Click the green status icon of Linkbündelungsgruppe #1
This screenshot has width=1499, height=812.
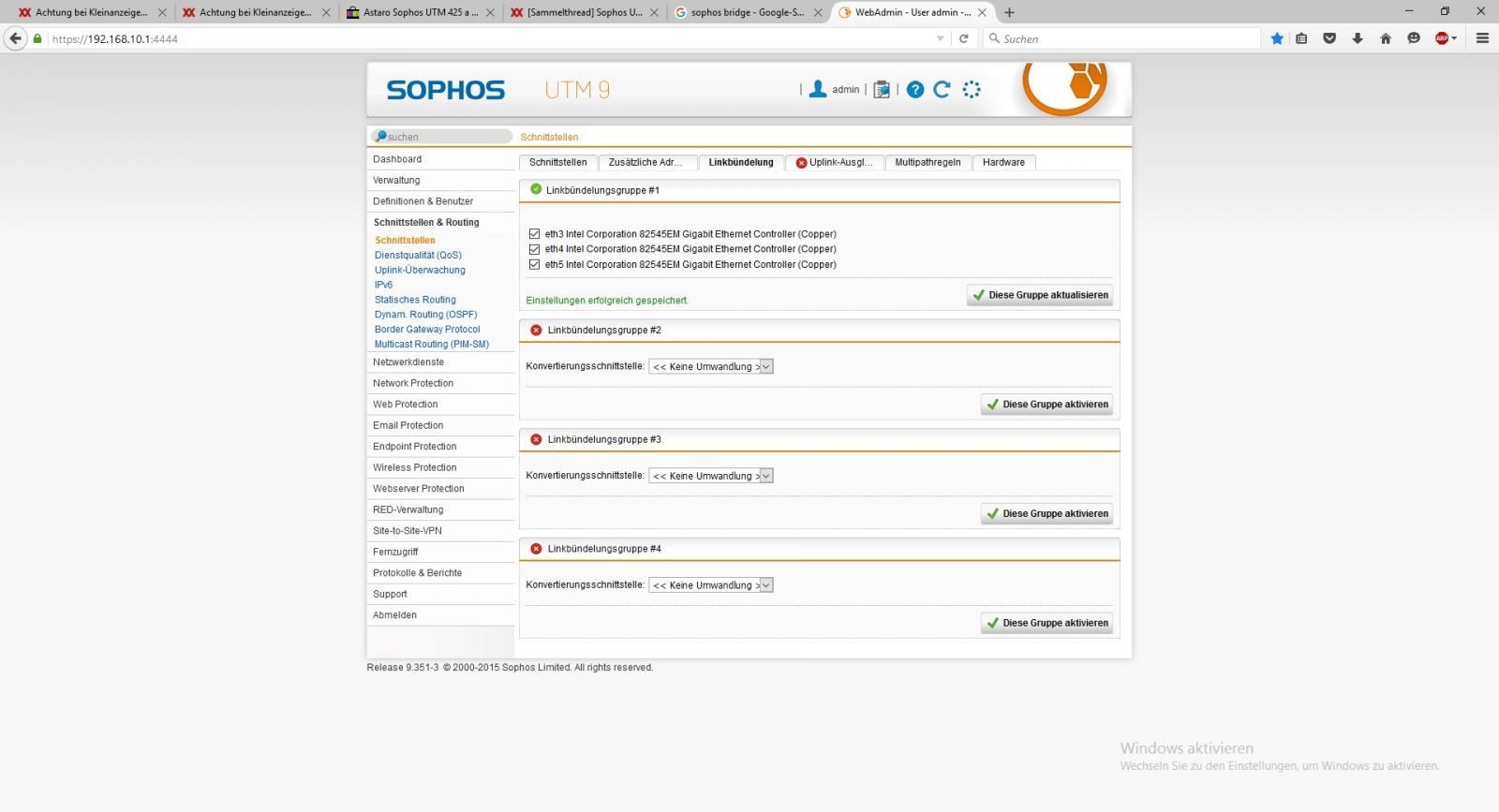point(536,189)
